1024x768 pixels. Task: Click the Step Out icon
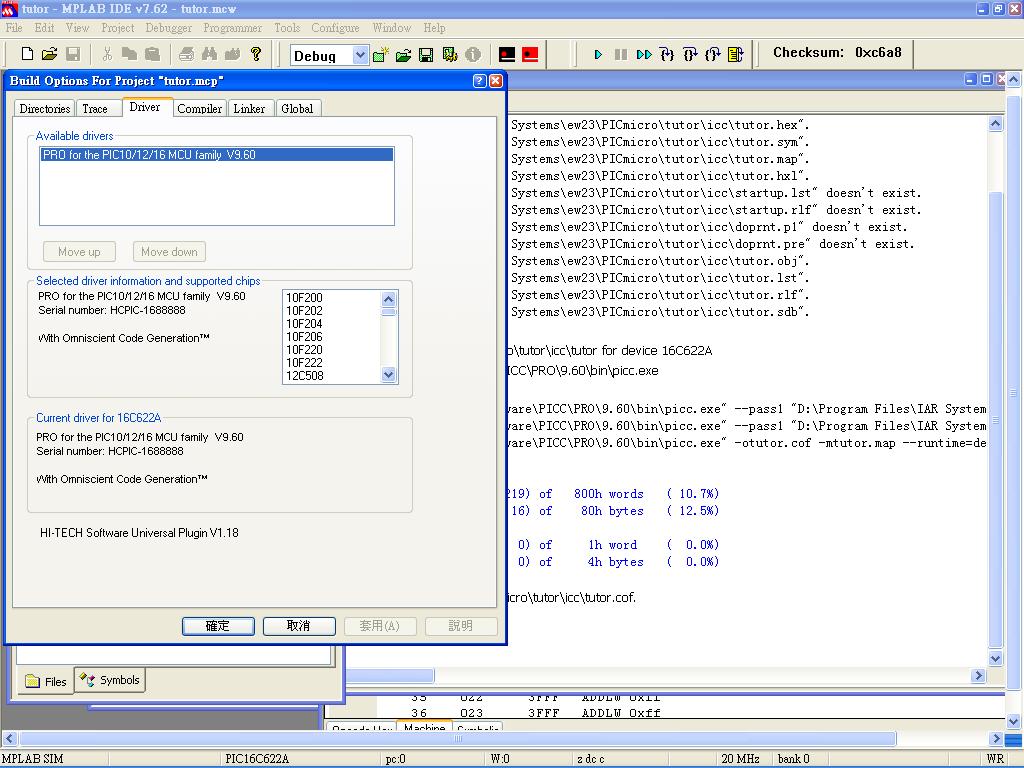click(x=713, y=55)
